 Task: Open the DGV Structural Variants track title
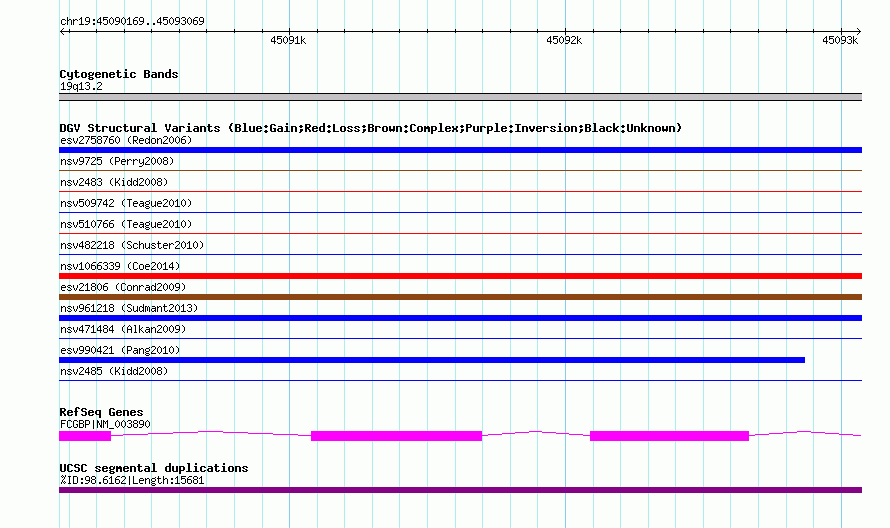point(371,128)
